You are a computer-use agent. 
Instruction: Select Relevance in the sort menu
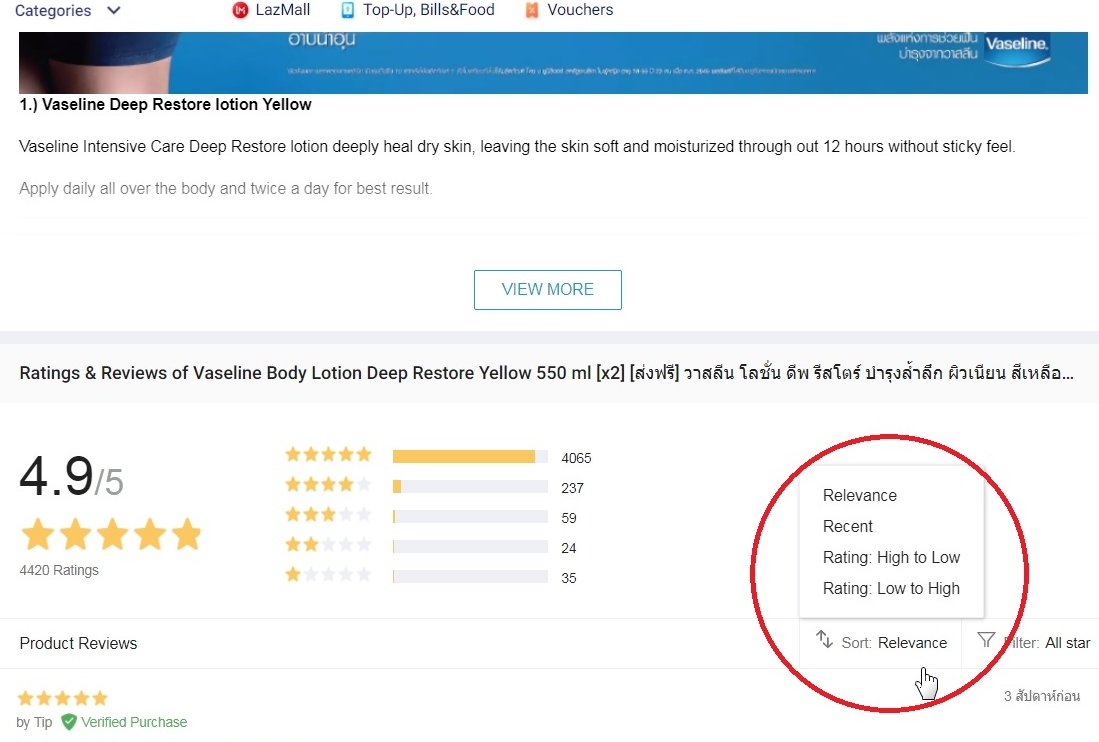tap(859, 495)
